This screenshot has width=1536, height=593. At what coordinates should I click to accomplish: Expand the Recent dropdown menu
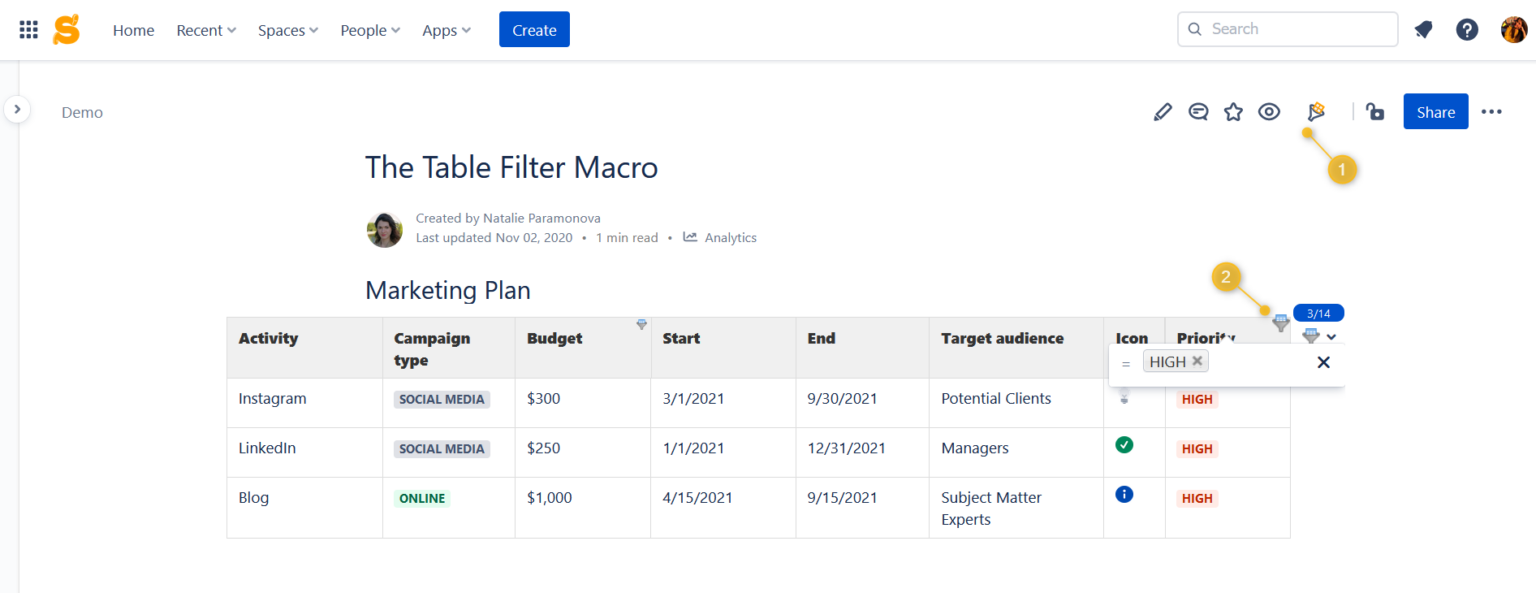(x=206, y=30)
